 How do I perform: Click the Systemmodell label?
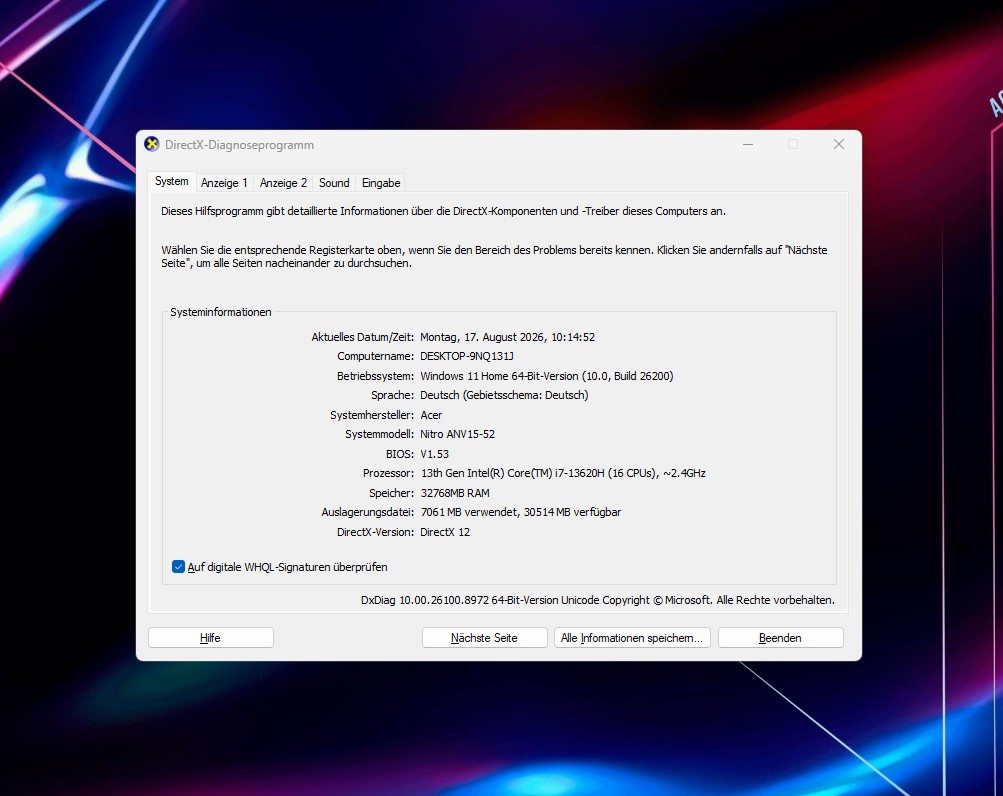point(379,434)
